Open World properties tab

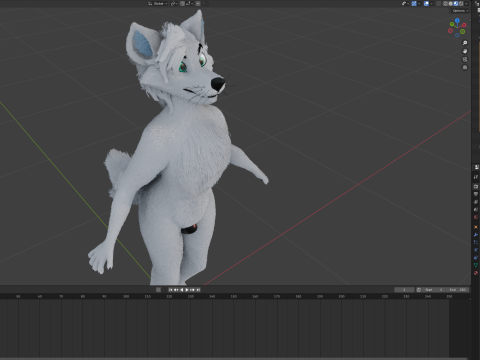pos(476,217)
